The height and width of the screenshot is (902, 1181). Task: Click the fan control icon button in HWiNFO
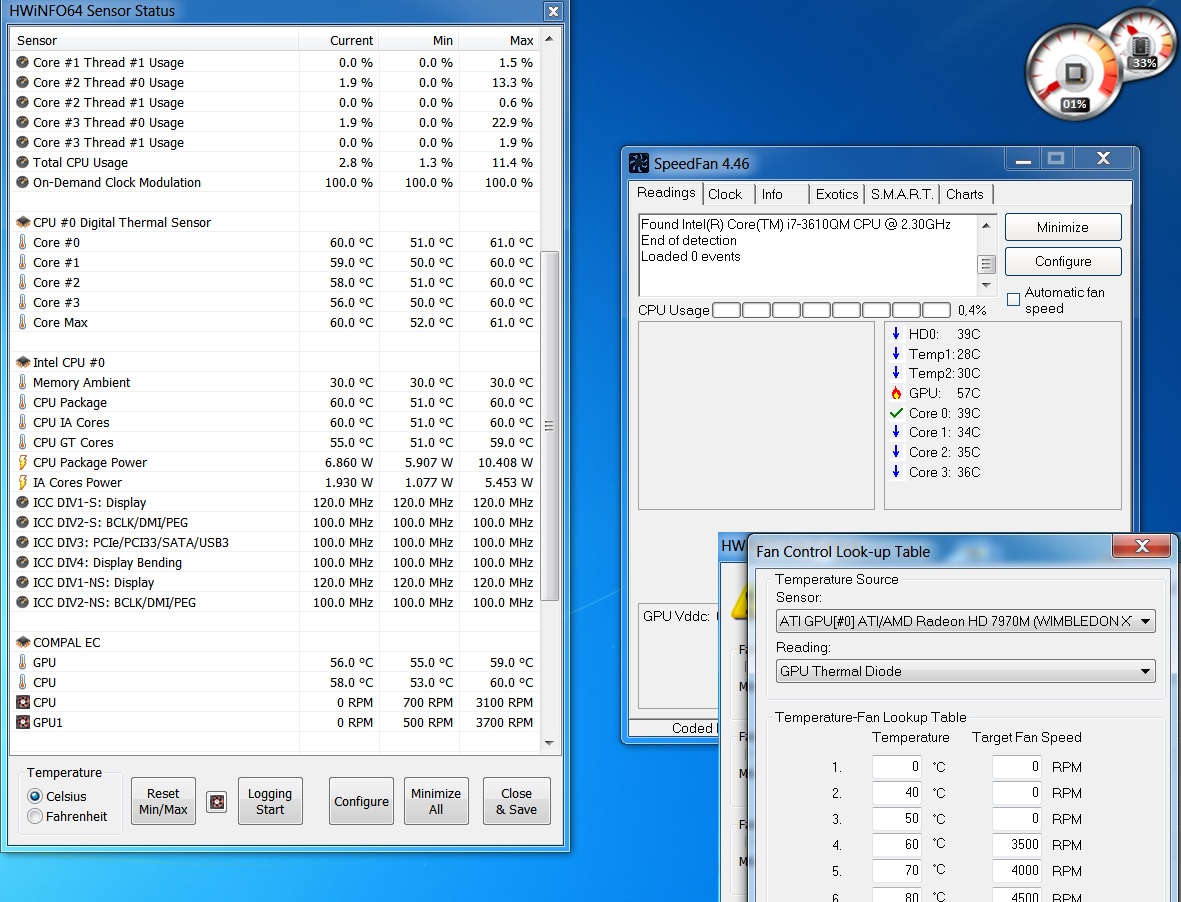(217, 801)
